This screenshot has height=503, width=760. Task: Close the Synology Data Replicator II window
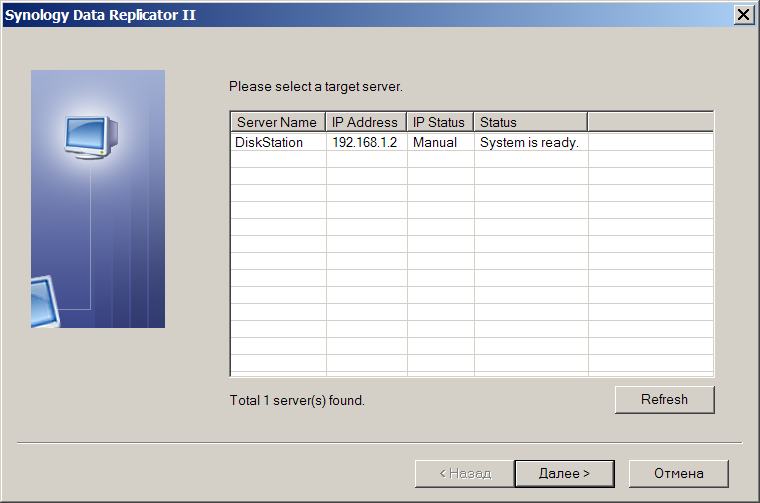click(x=744, y=15)
